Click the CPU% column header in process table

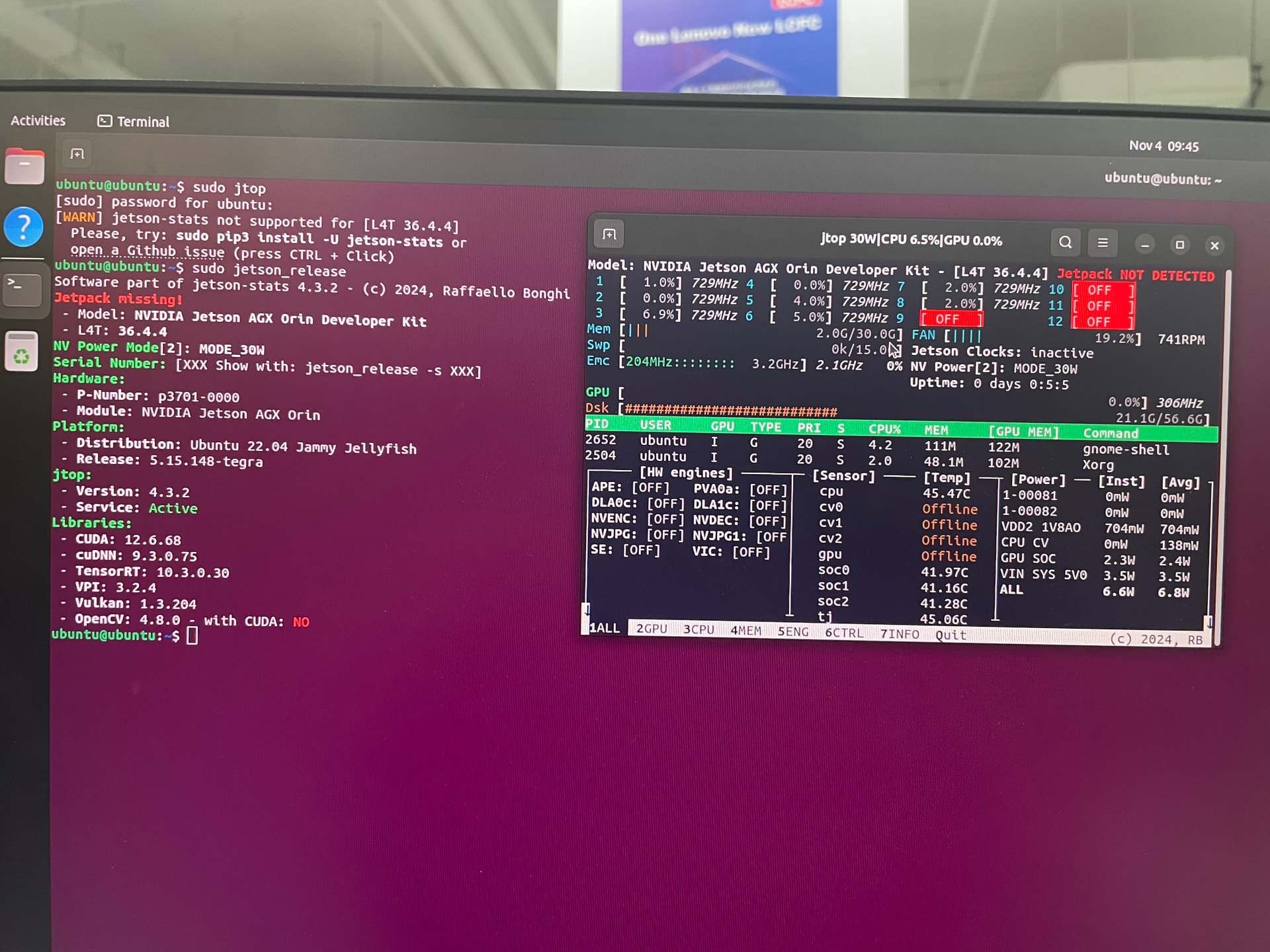click(x=884, y=429)
